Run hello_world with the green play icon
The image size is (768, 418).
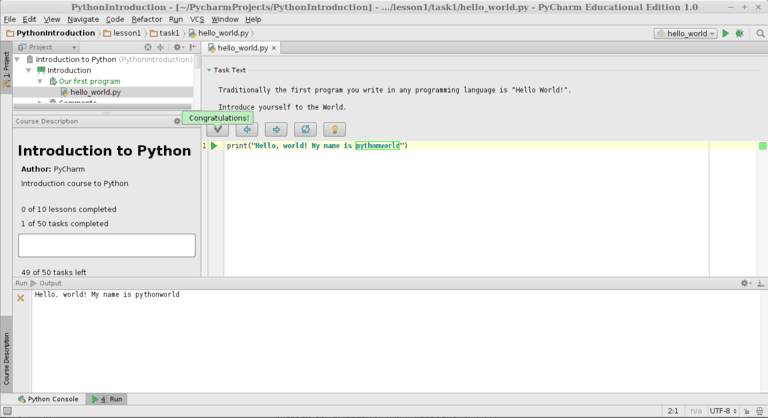point(726,33)
